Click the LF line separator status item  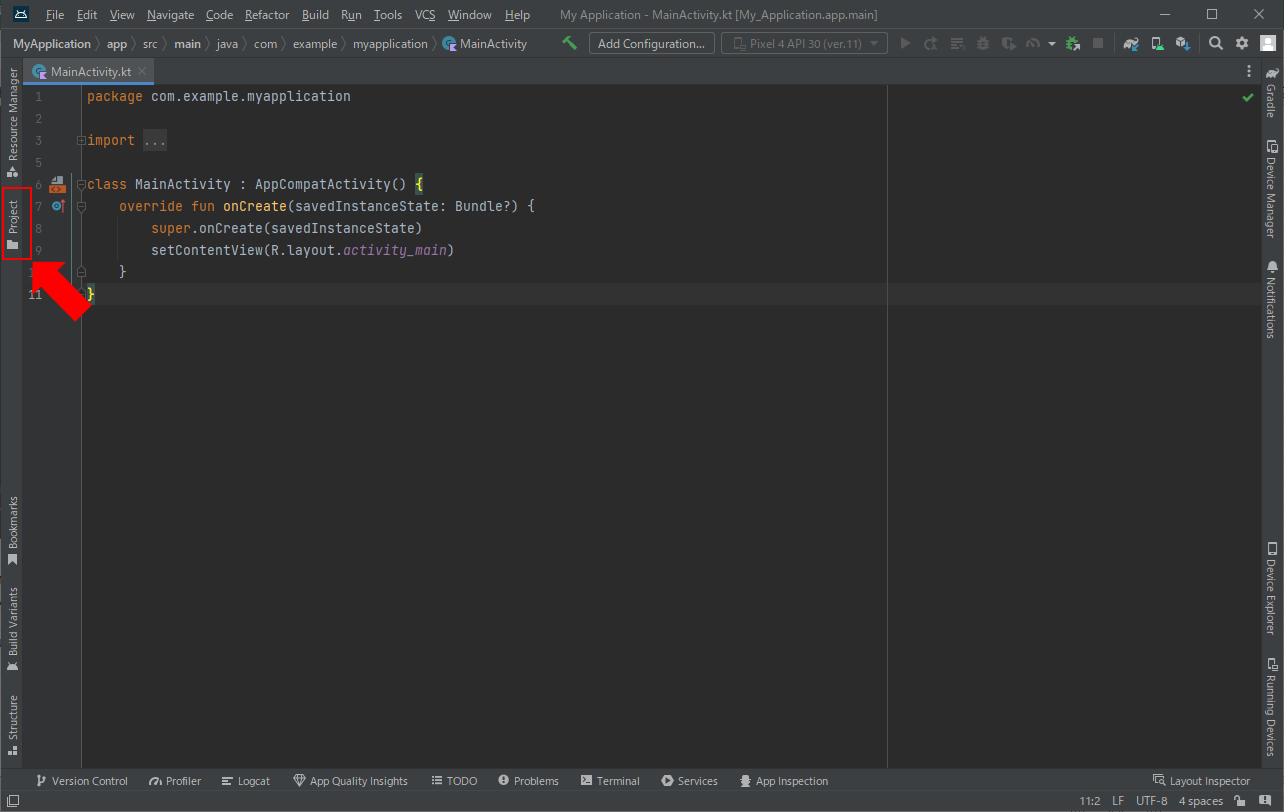pos(1118,801)
